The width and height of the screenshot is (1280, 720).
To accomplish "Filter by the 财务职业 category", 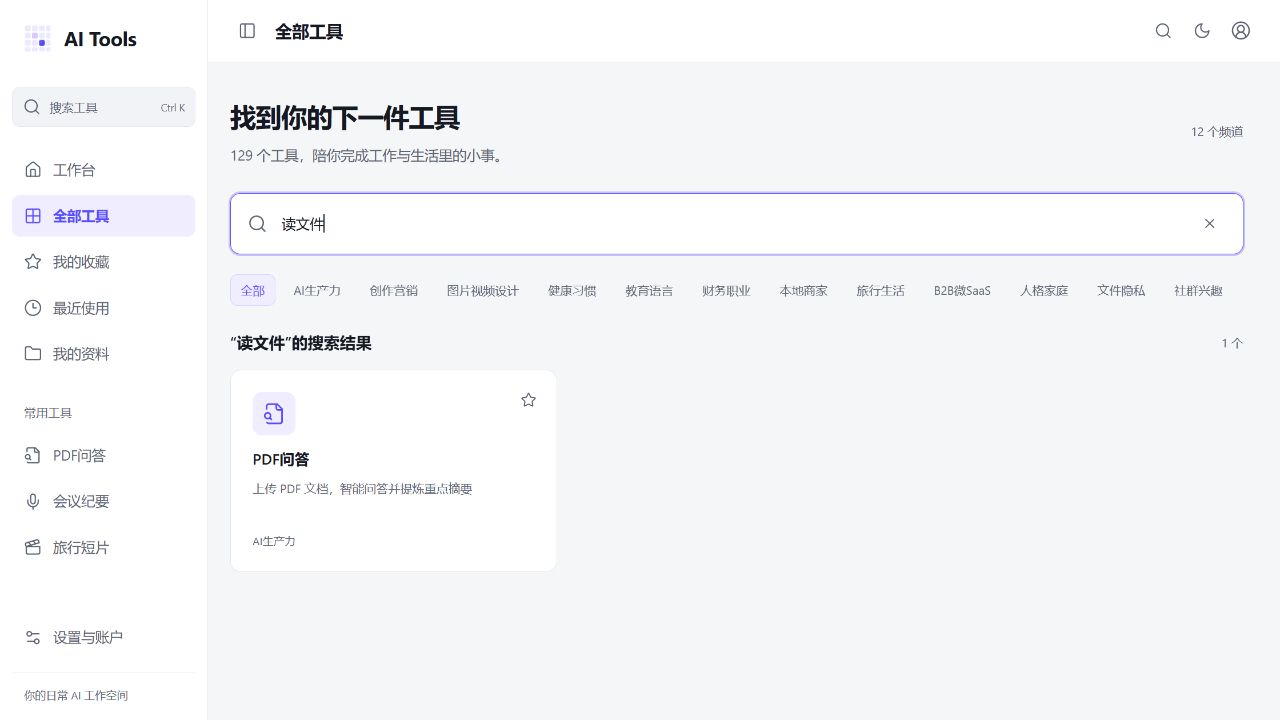I will [726, 290].
